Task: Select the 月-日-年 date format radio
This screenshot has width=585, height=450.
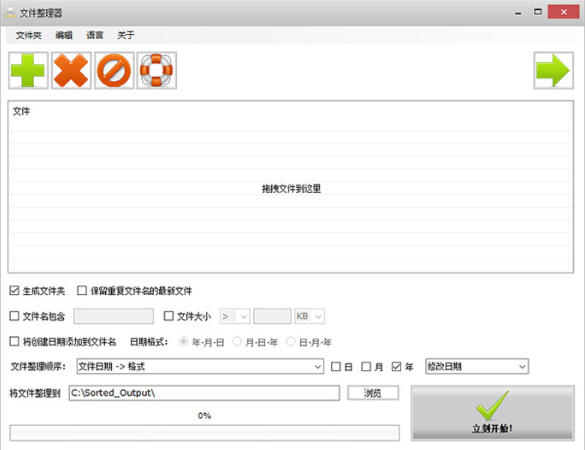Action: coord(237,341)
